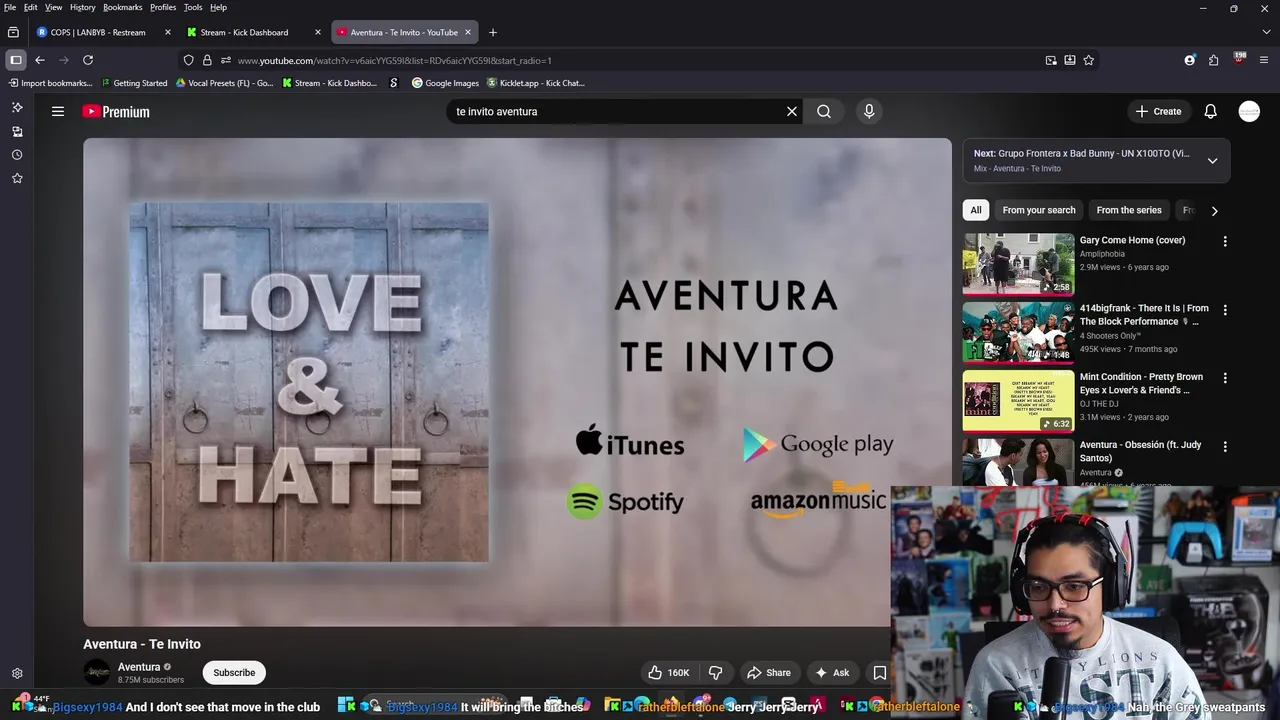This screenshot has height=720, width=1280.
Task: Open the tracking protection shield icon
Action: [188, 60]
